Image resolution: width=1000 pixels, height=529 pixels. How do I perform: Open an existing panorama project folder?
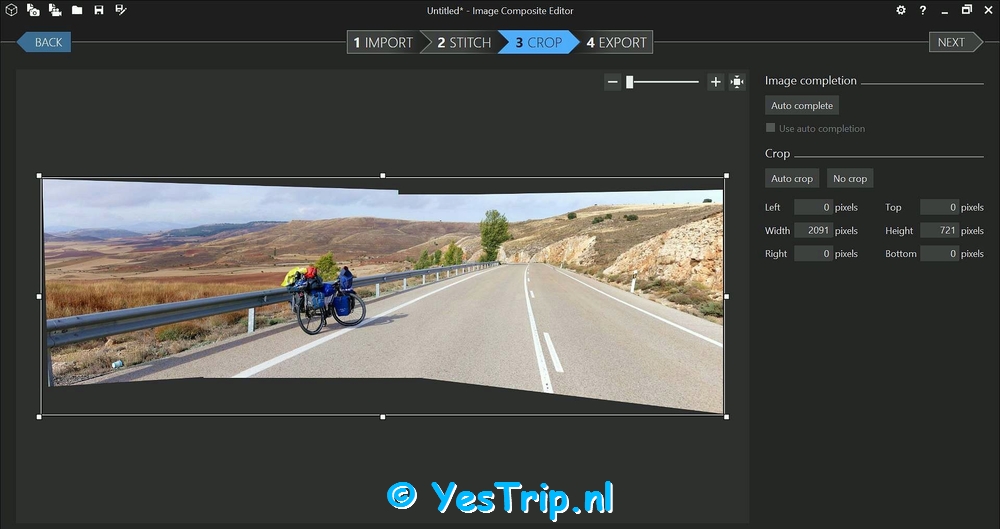(77, 10)
